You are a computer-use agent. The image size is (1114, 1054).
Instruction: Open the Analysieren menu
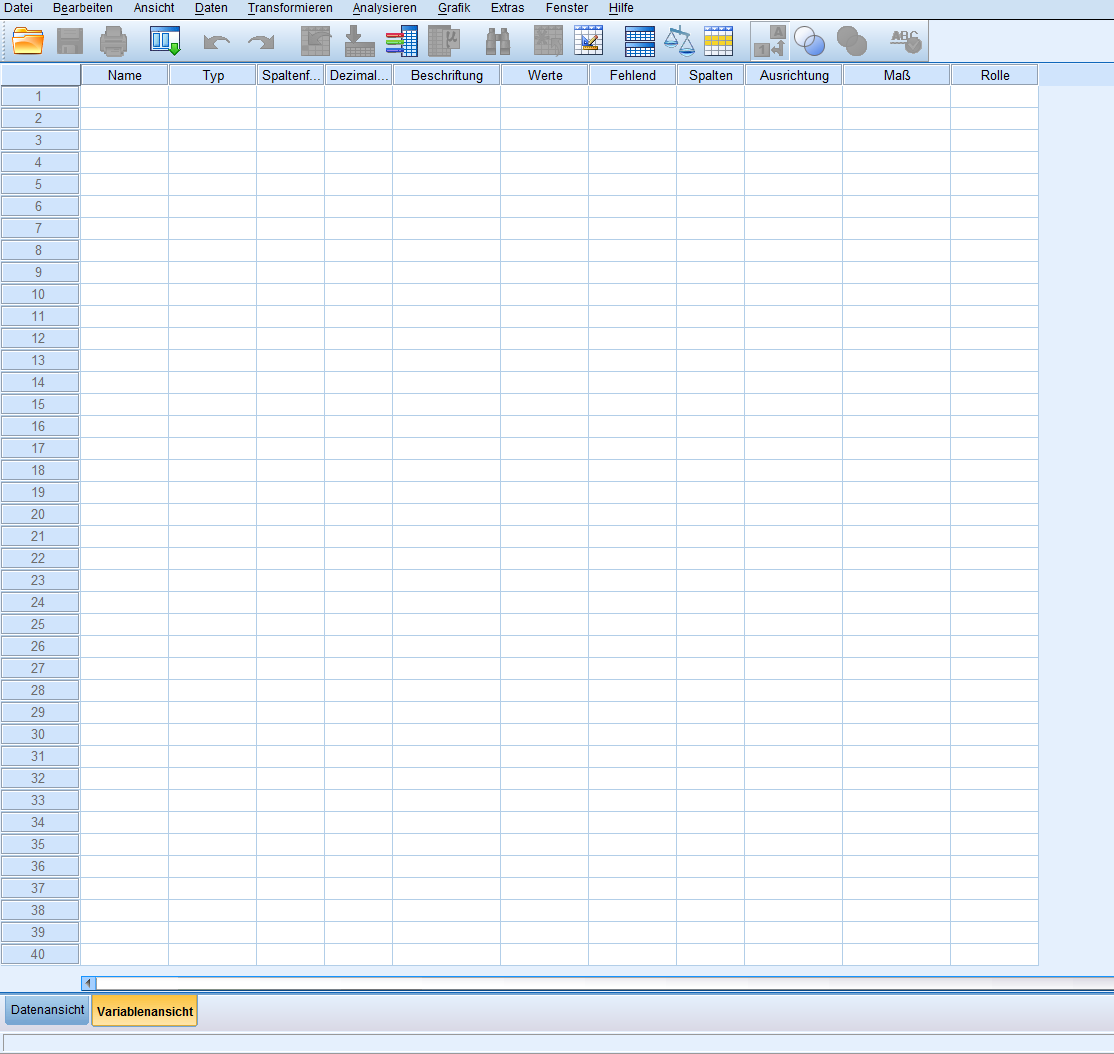[x=384, y=8]
